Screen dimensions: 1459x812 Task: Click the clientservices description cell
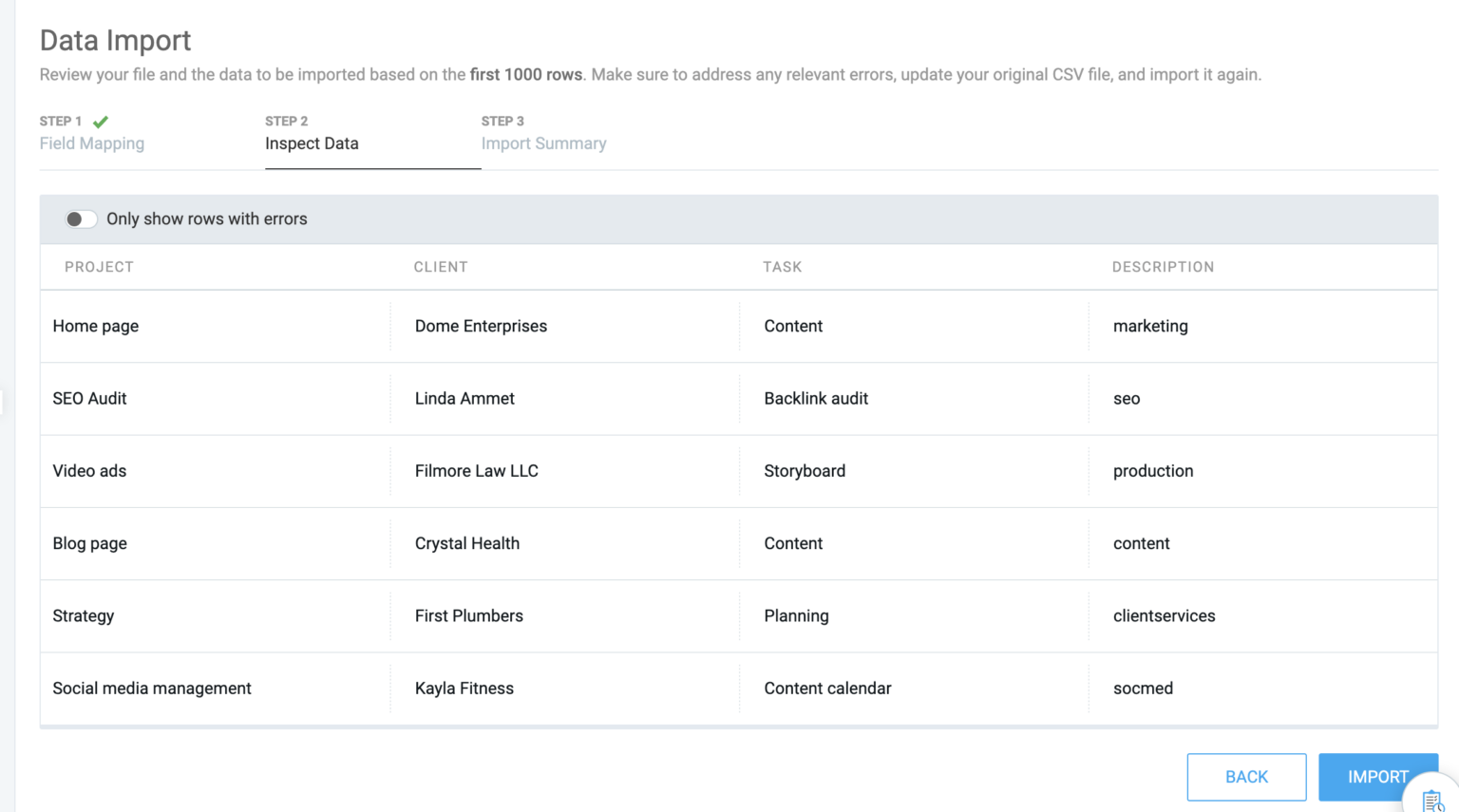(1263, 615)
